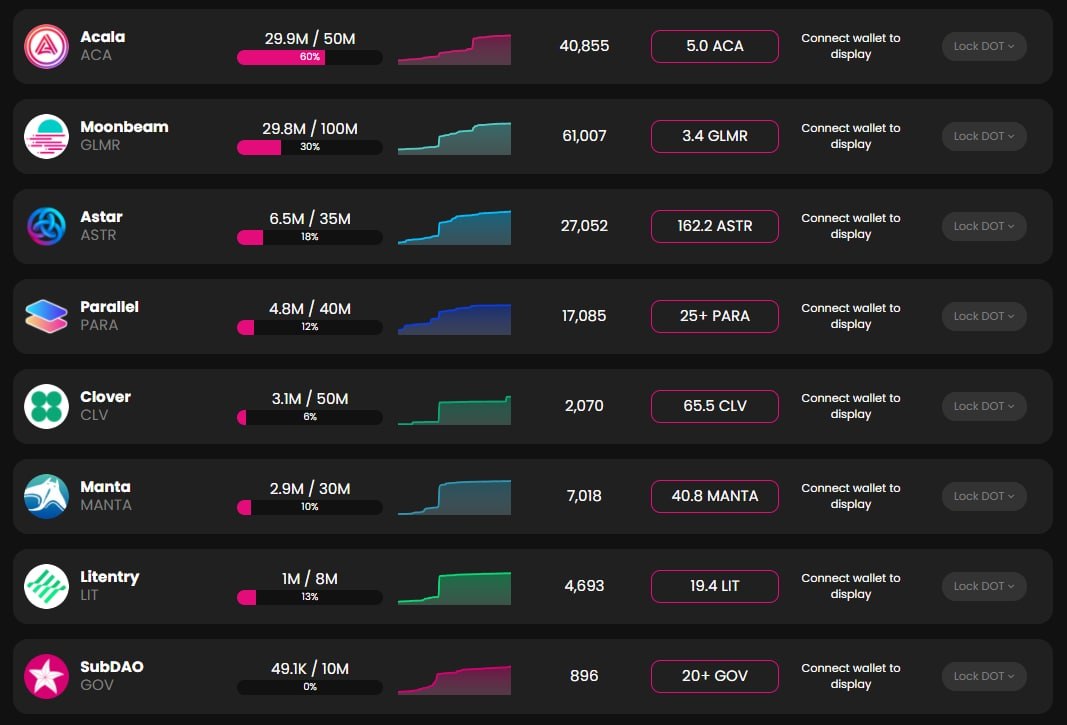Click the Litentry project logo
The width and height of the screenshot is (1067, 725).
tap(46, 586)
